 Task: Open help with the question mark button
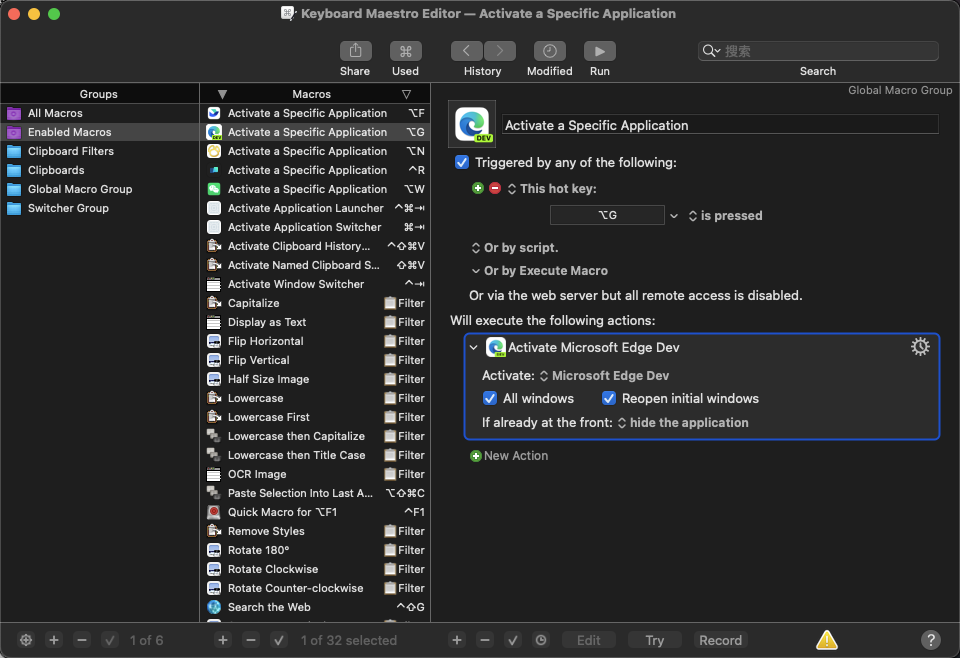click(930, 640)
